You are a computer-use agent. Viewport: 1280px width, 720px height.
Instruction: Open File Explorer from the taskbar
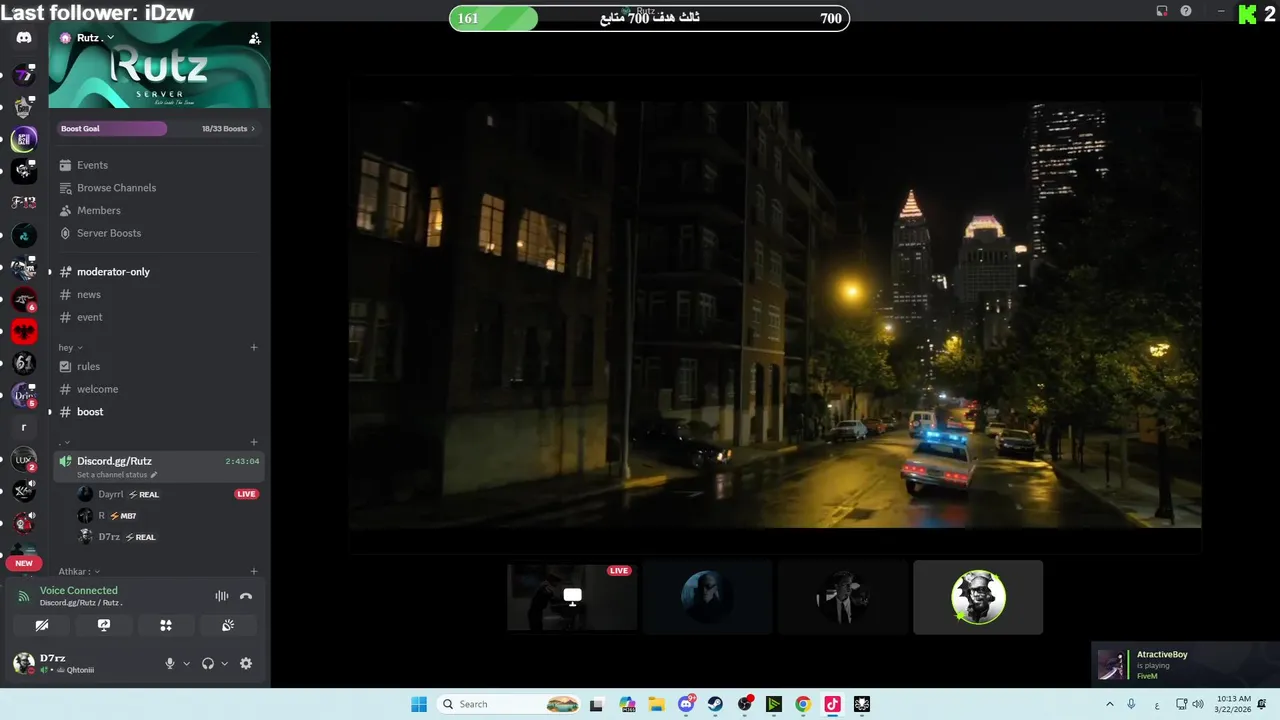[657, 704]
